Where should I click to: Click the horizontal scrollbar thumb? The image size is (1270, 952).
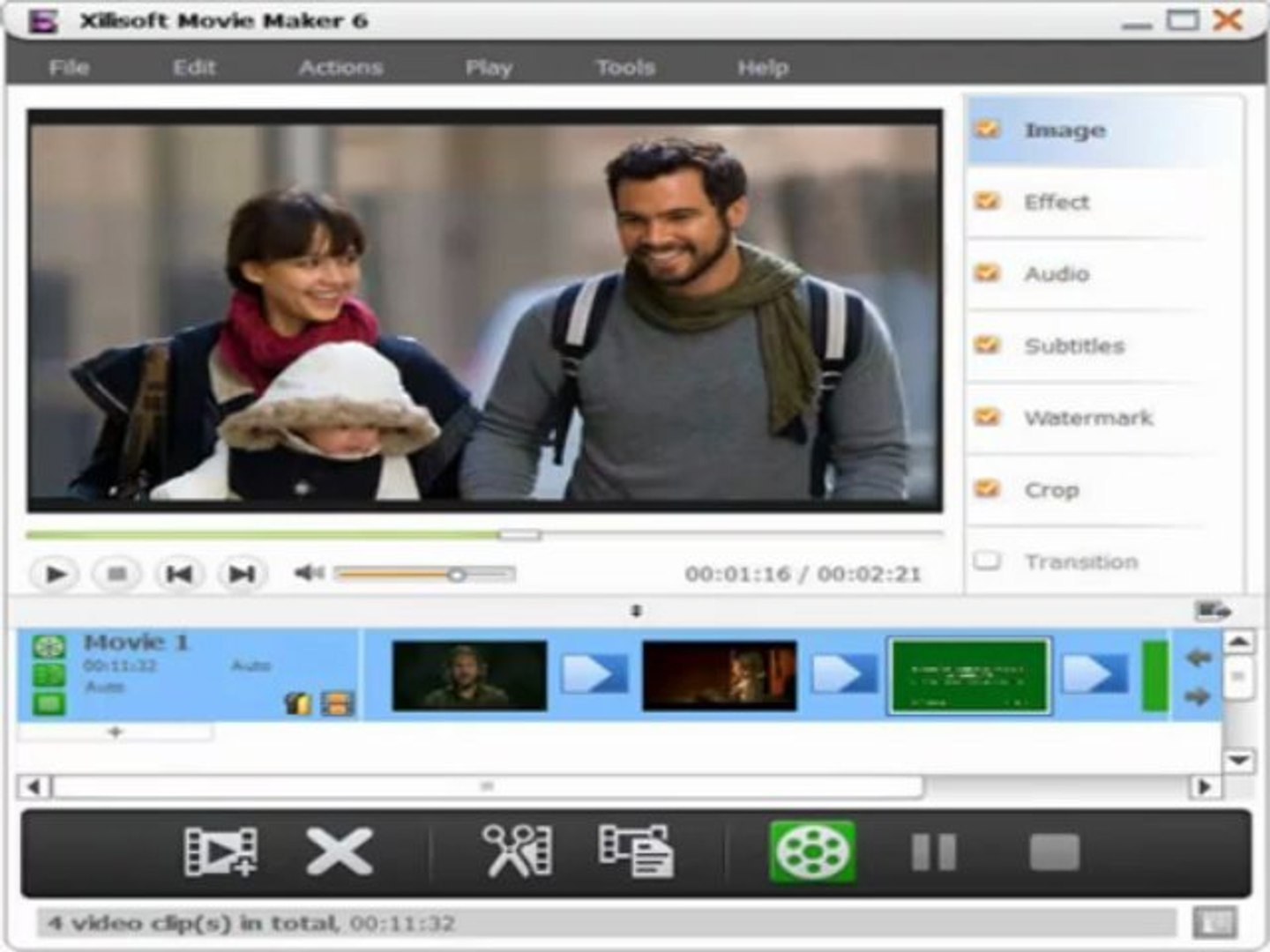tap(488, 786)
